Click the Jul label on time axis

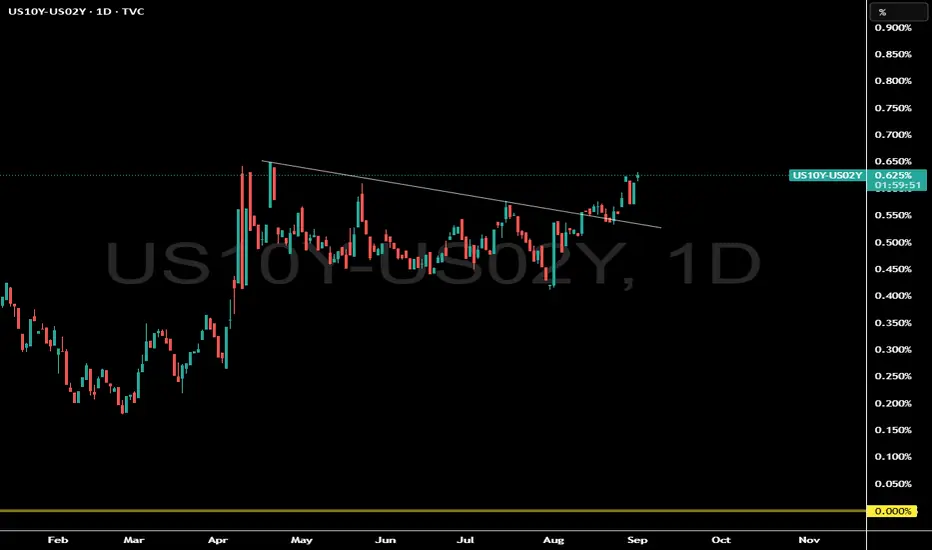pyautogui.click(x=465, y=540)
